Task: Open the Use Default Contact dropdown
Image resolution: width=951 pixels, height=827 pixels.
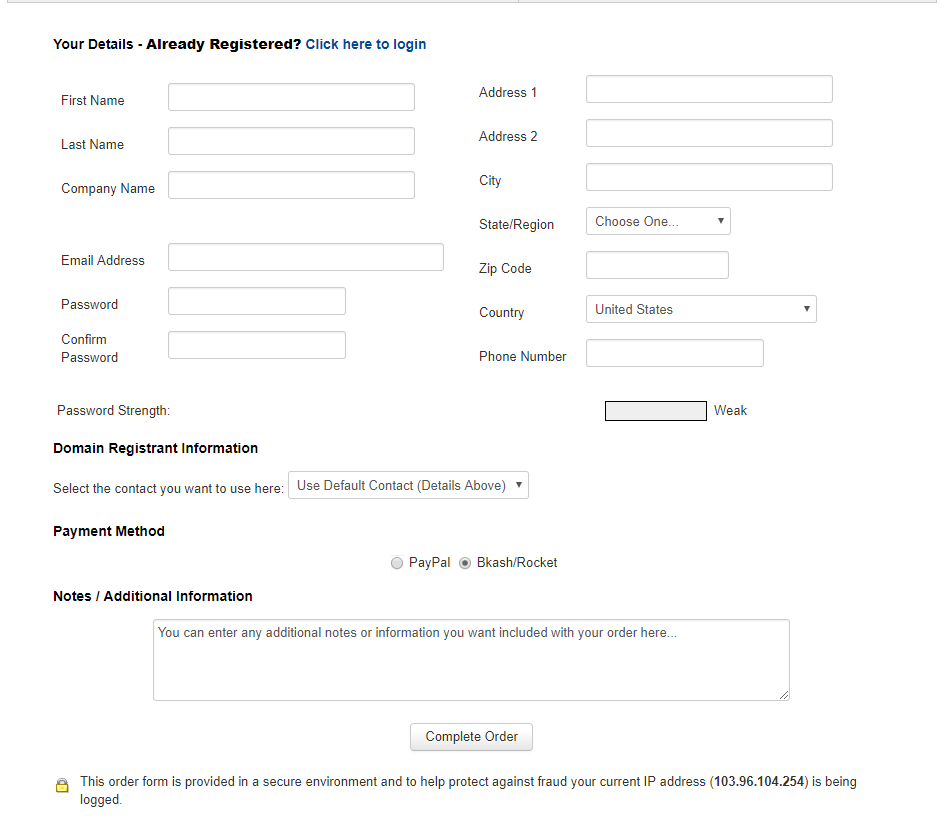Action: click(408, 486)
